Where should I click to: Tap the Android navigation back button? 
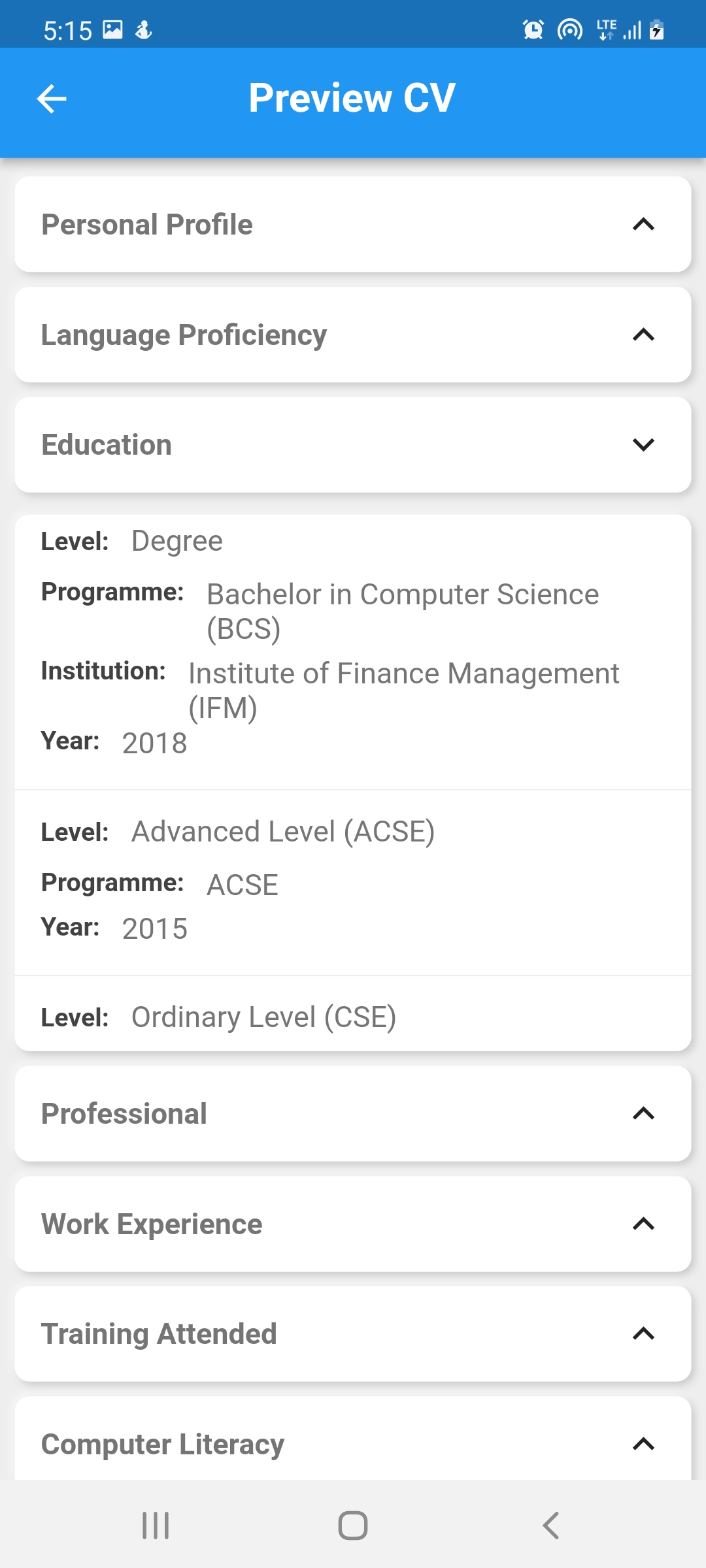550,1526
